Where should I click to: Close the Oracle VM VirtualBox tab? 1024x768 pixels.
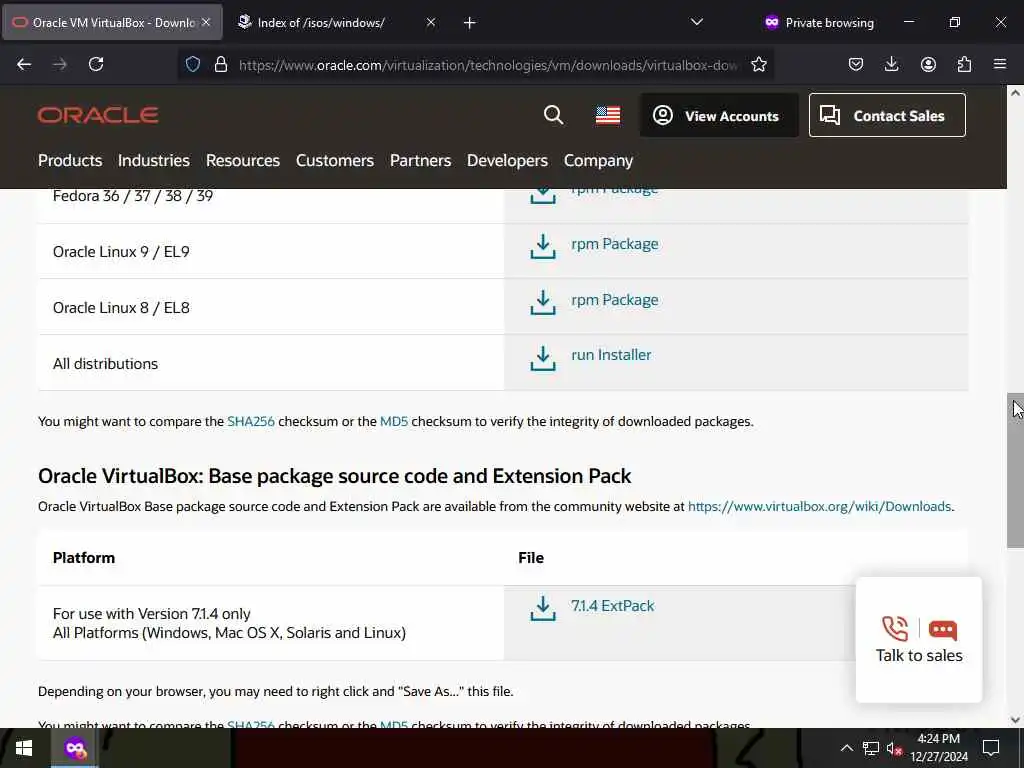pos(206,22)
